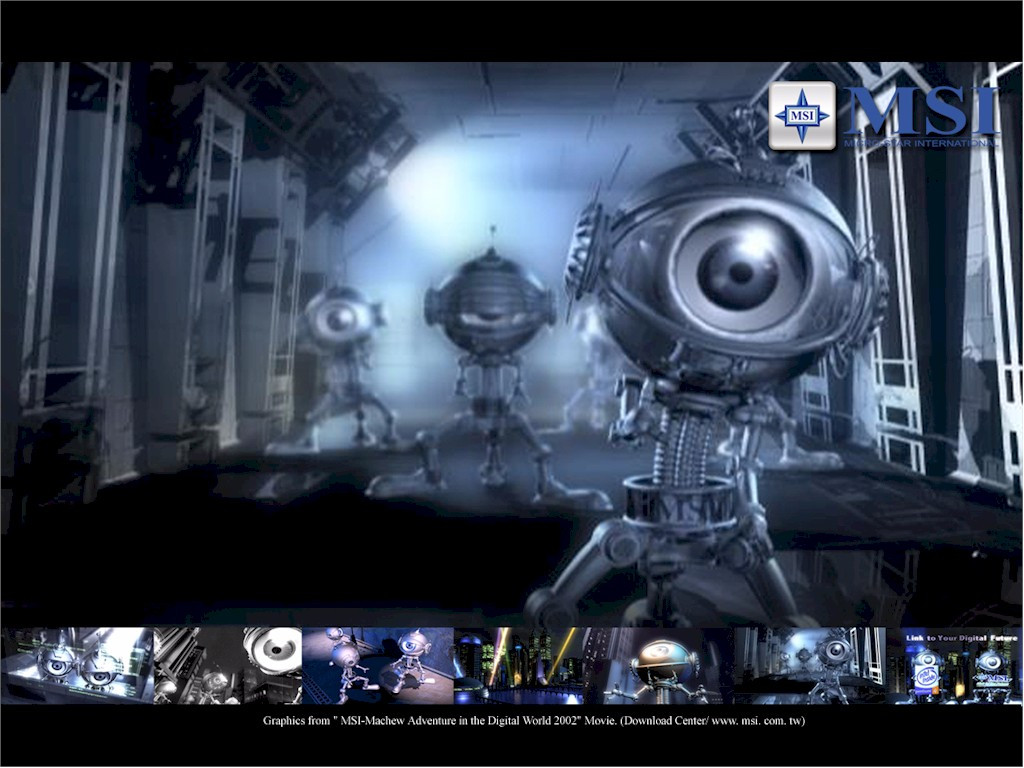Click the MSI star logo badge
1024x768 pixels.
(802, 116)
